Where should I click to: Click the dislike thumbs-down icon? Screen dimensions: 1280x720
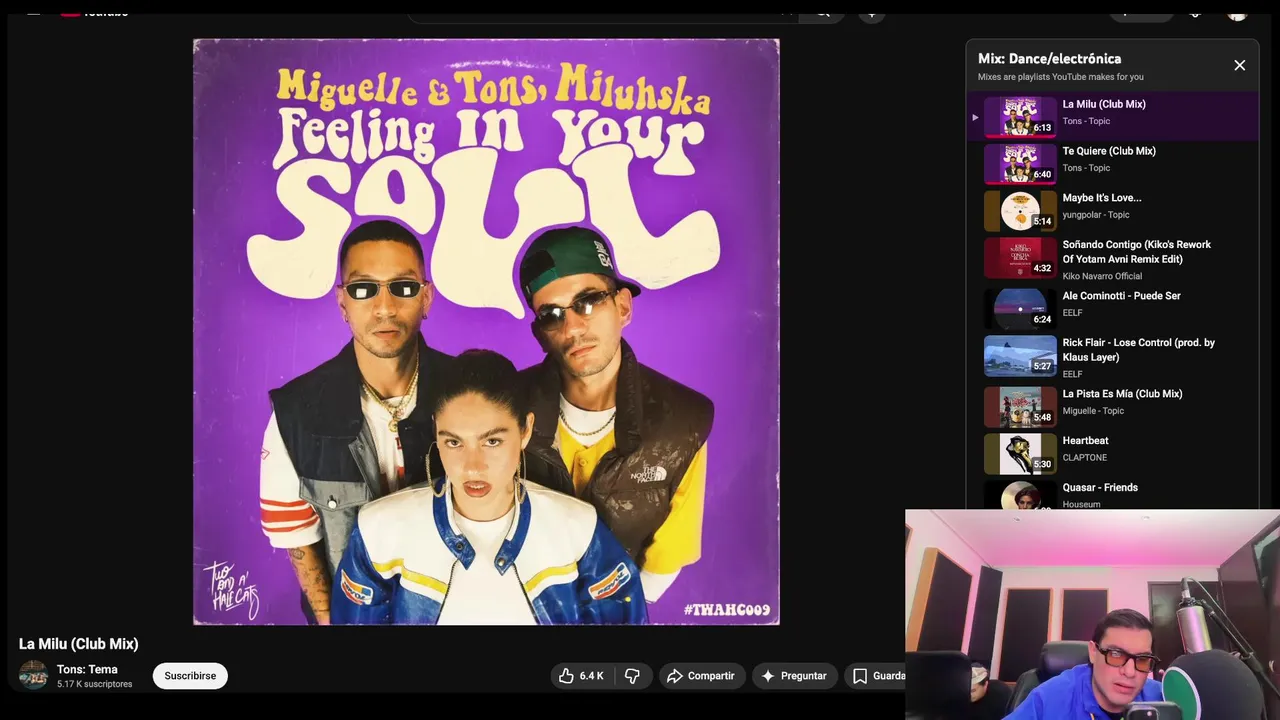(x=632, y=676)
